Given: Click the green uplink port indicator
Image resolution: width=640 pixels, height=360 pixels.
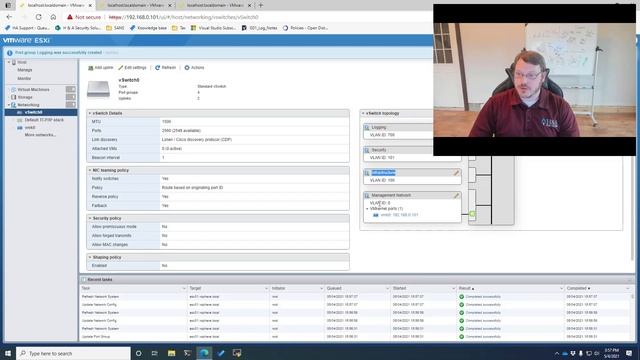Looking at the screenshot, I should click(x=472, y=214).
